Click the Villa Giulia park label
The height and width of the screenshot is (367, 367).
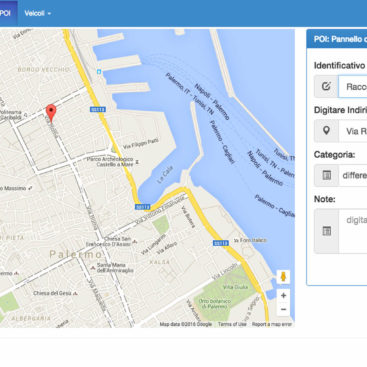(235, 287)
